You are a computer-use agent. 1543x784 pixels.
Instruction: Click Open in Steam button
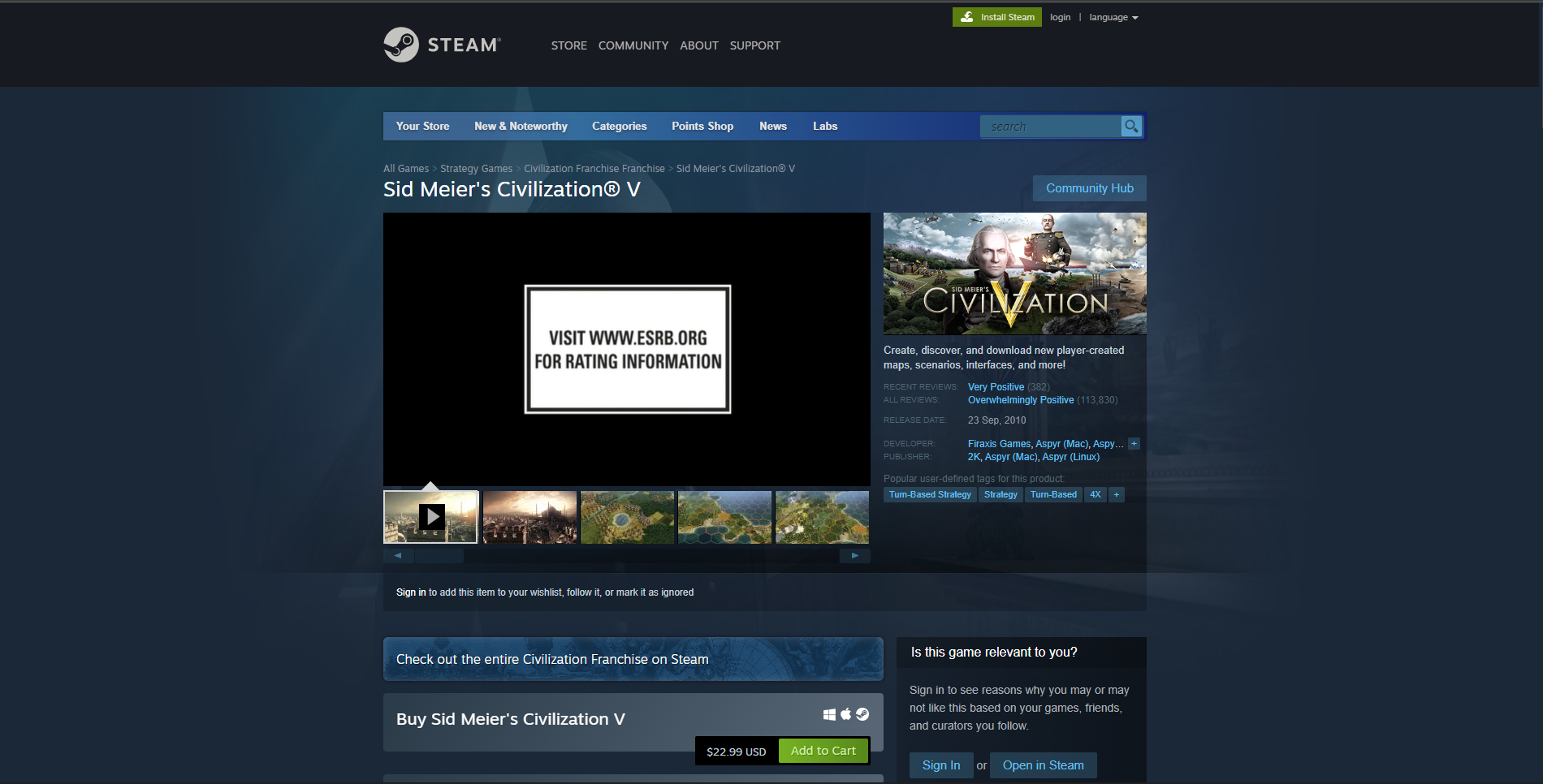(x=1043, y=765)
